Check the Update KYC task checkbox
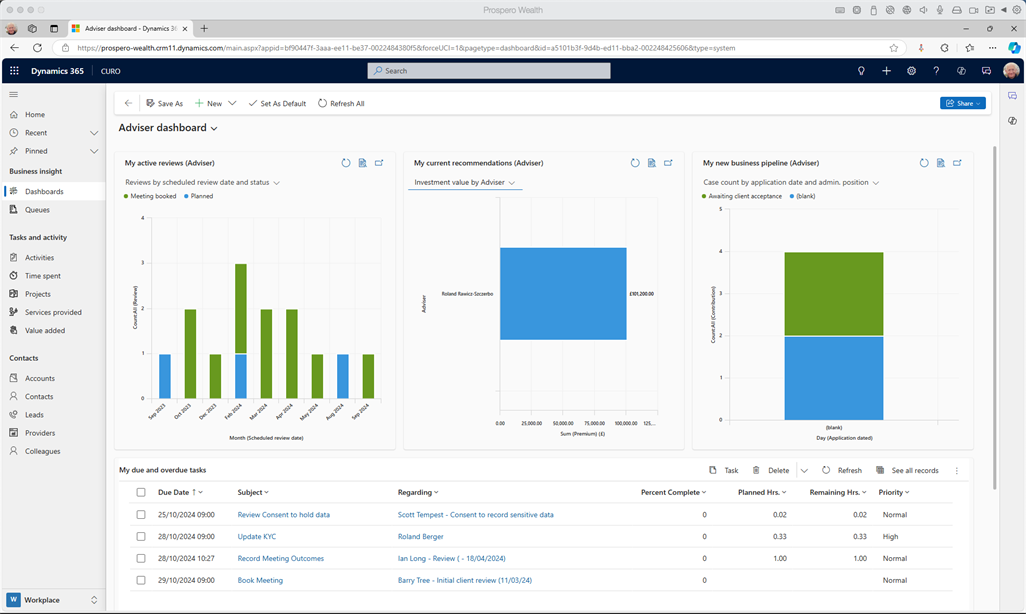This screenshot has width=1026, height=614. 141,537
